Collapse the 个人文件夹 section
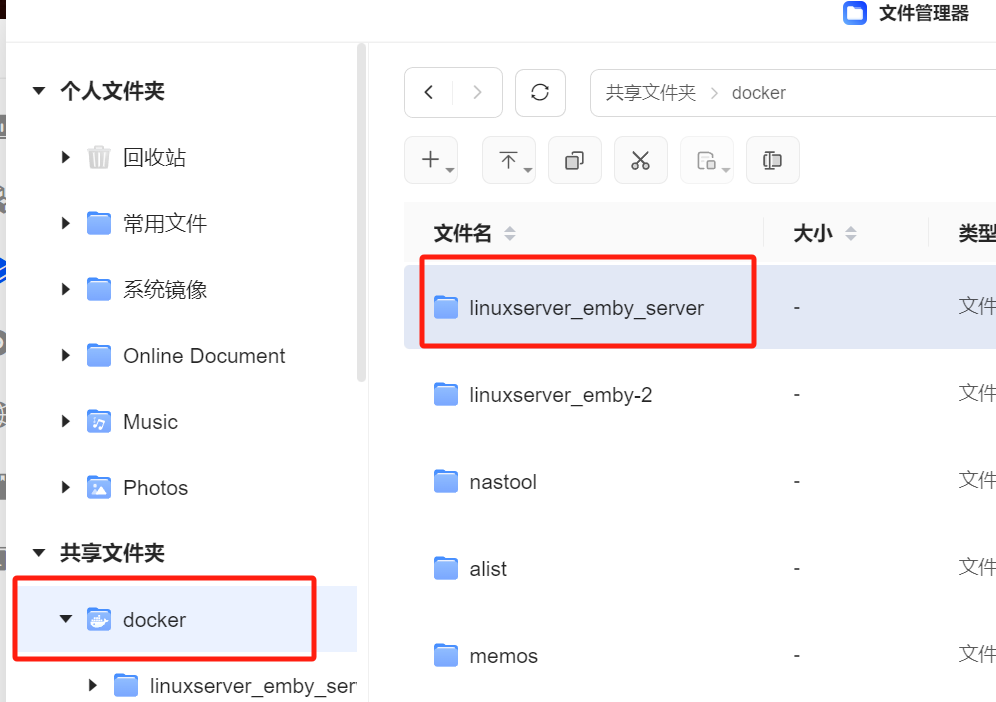 [x=39, y=91]
